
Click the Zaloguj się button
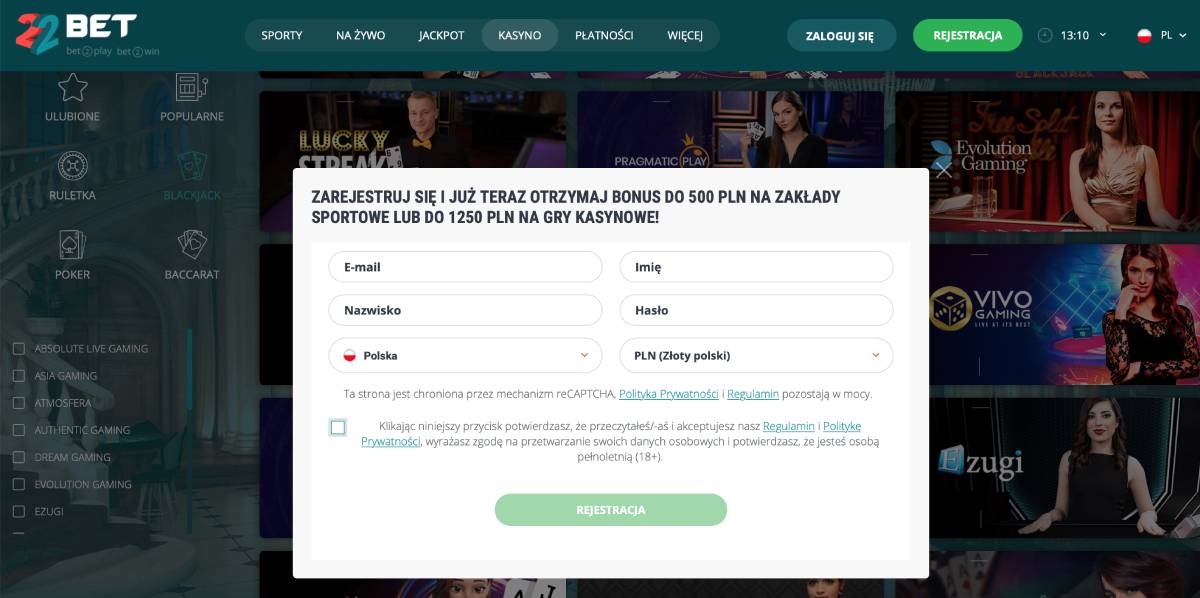[x=840, y=35]
